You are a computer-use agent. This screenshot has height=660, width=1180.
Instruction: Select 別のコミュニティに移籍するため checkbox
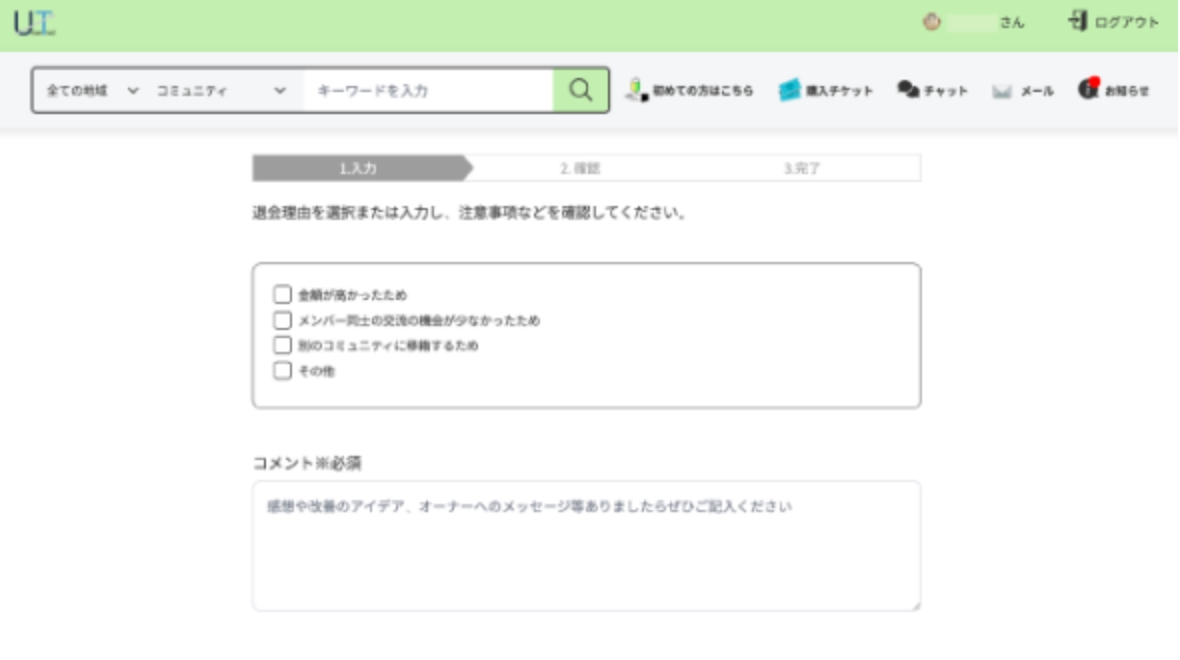tap(283, 345)
